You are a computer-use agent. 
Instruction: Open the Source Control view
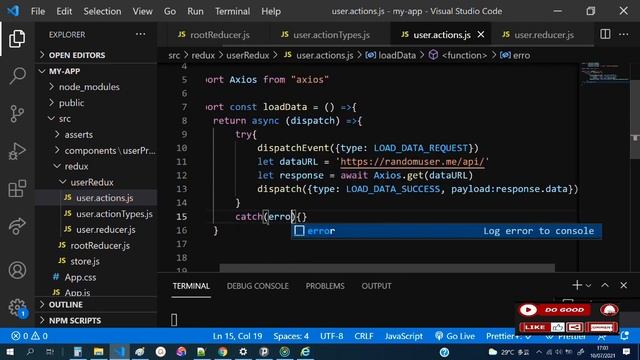17,113
